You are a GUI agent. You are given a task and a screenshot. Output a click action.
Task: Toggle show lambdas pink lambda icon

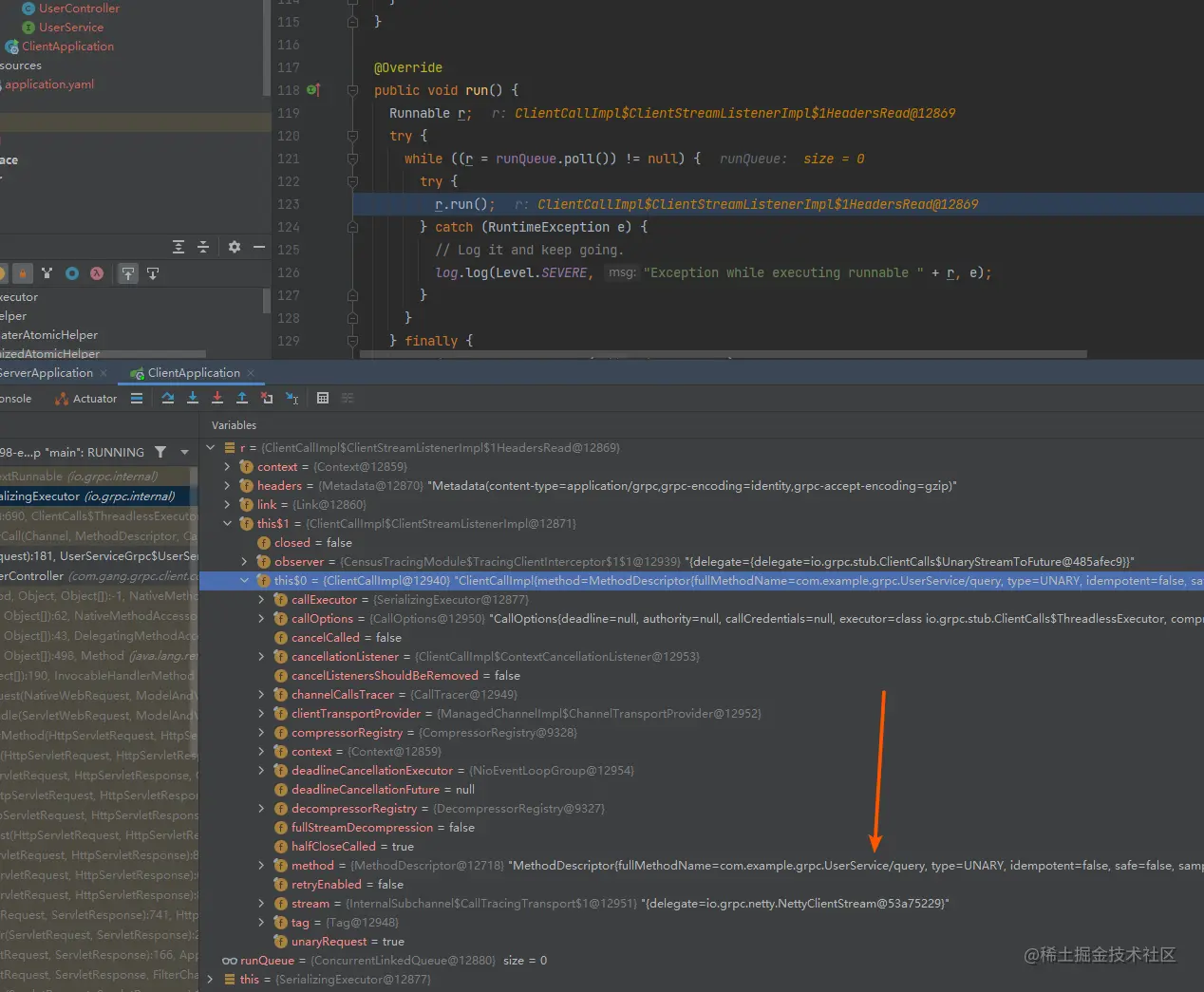click(x=97, y=273)
